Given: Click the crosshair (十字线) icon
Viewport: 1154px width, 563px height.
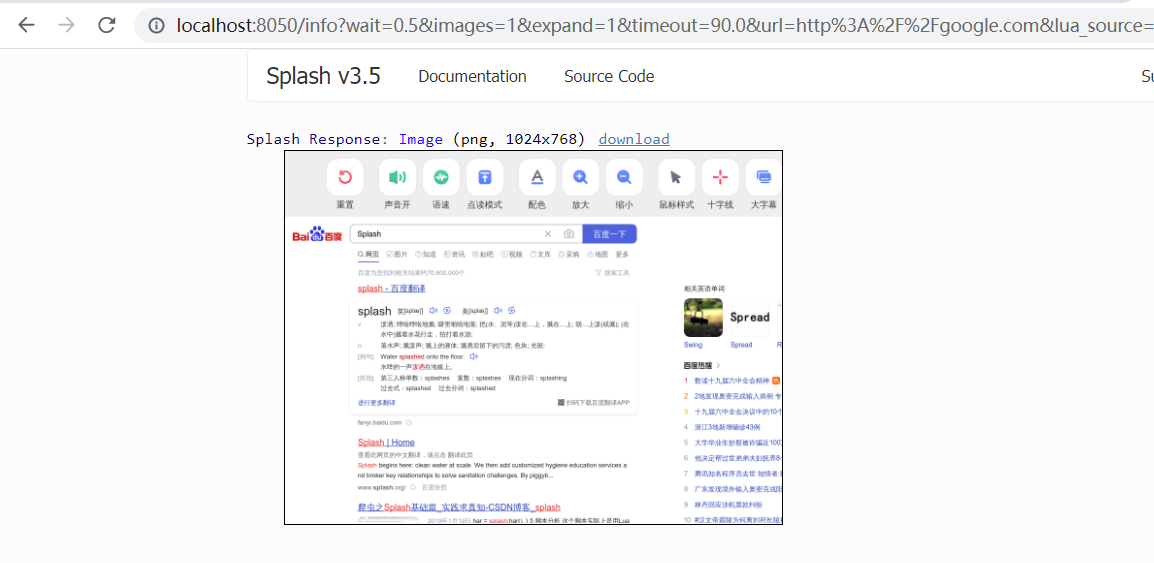Looking at the screenshot, I should [x=720, y=177].
